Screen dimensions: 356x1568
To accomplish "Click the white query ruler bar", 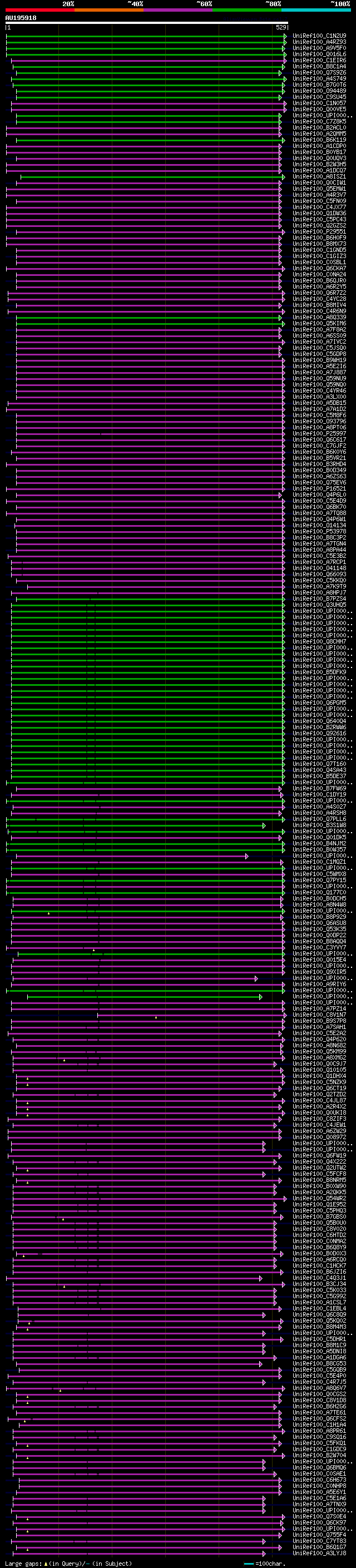I will pos(147,22).
